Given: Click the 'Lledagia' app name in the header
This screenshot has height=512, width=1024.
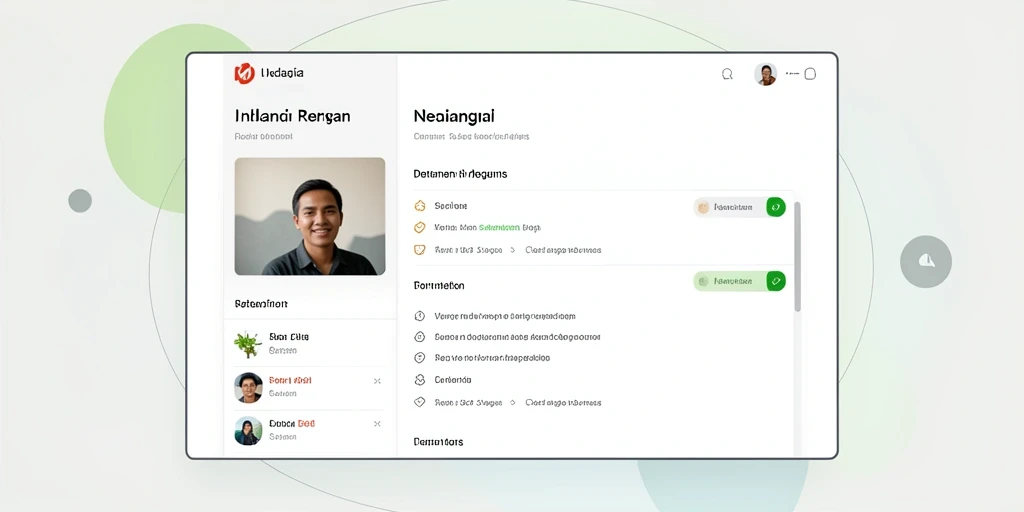Looking at the screenshot, I should coord(281,73).
